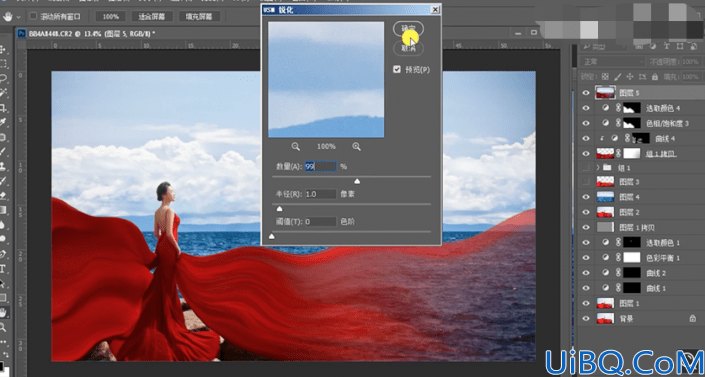This screenshot has width=705, height=377.
Task: Select the Rectangular Marquee tool
Action: click(3, 63)
